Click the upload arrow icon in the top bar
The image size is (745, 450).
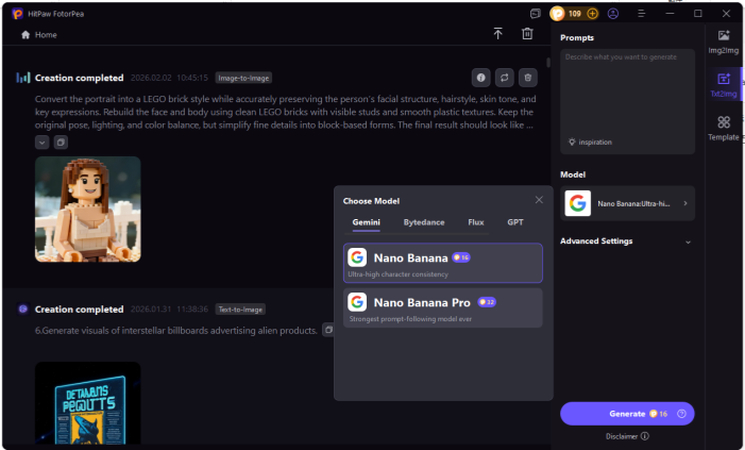(x=497, y=34)
